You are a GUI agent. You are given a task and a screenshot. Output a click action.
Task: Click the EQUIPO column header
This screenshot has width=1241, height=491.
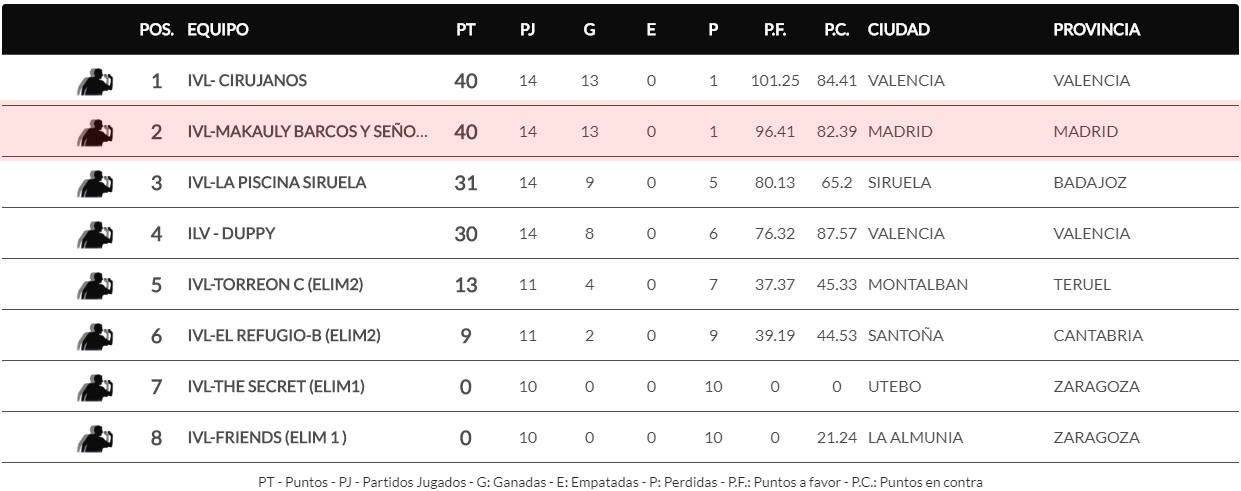218,30
